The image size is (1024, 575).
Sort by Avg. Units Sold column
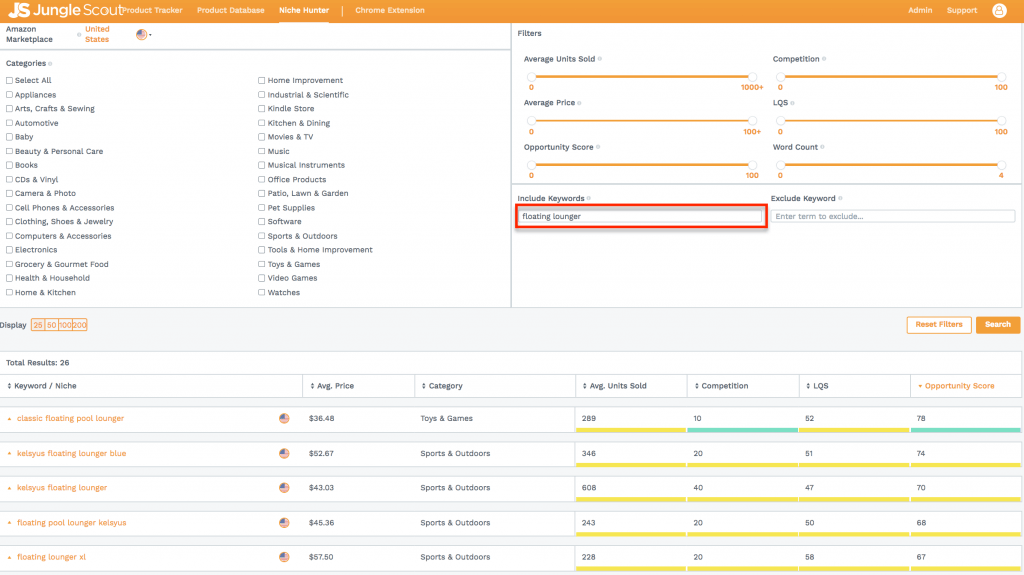pyautogui.click(x=615, y=386)
